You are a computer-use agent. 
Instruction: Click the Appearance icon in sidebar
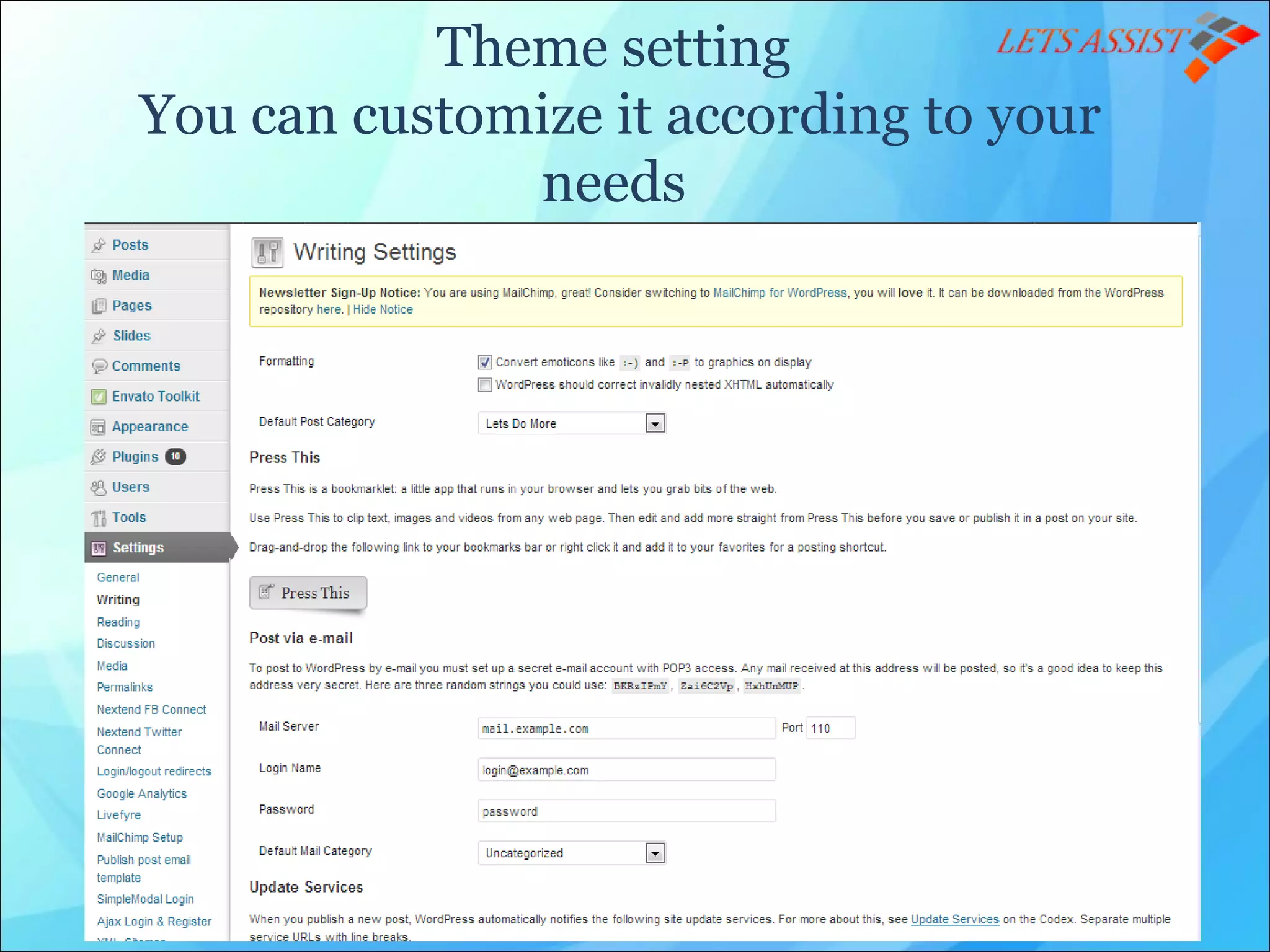tap(99, 427)
